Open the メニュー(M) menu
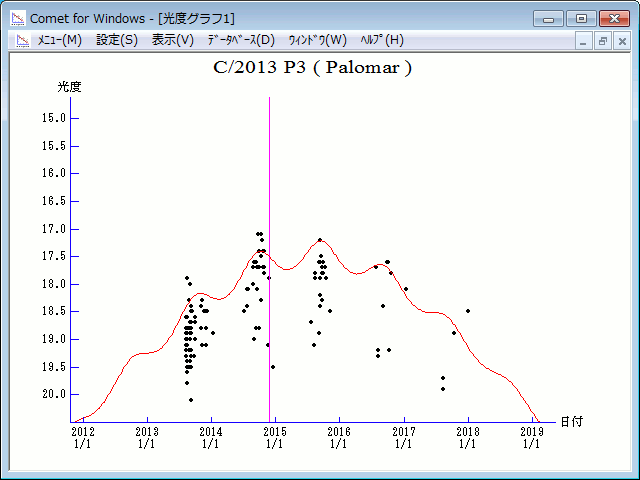 pos(59,40)
